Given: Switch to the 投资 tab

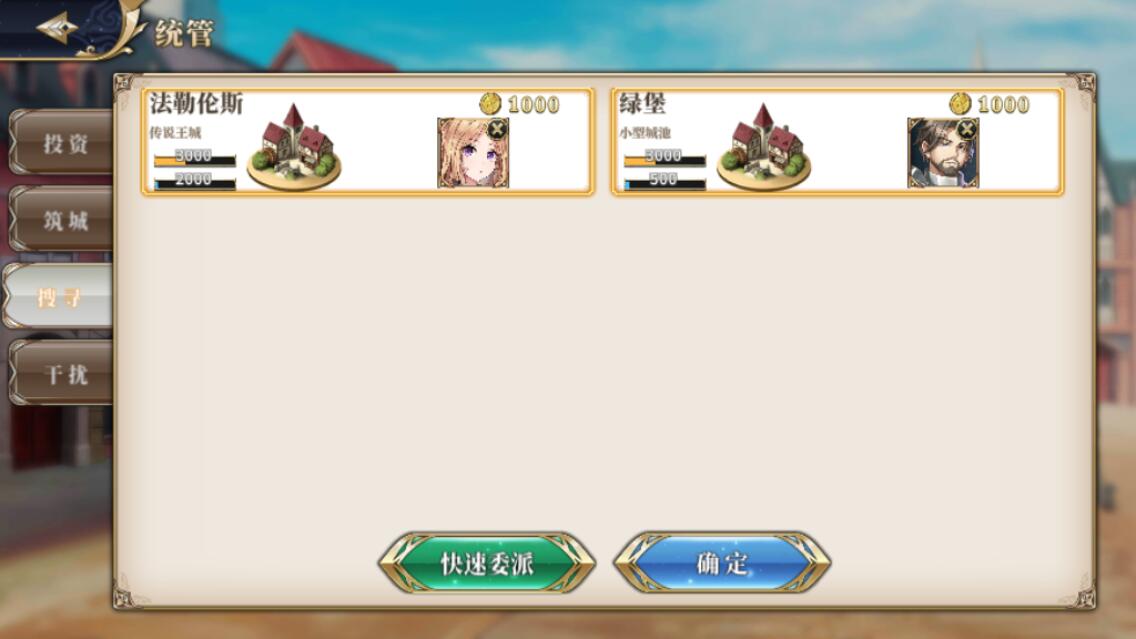Looking at the screenshot, I should click(62, 143).
